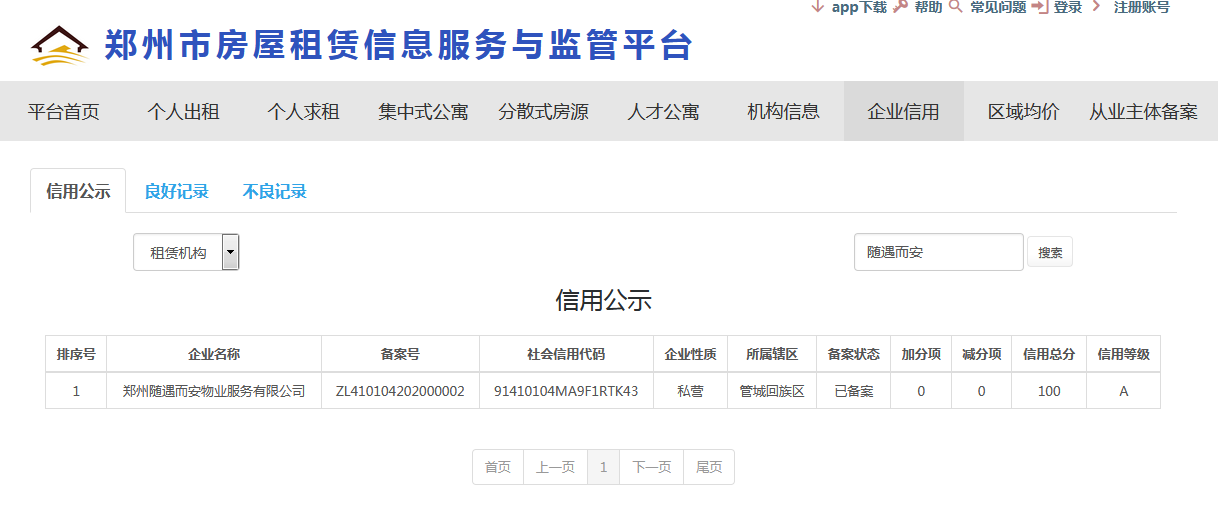
Task: Click the 信用总分 column header
Action: (1049, 354)
